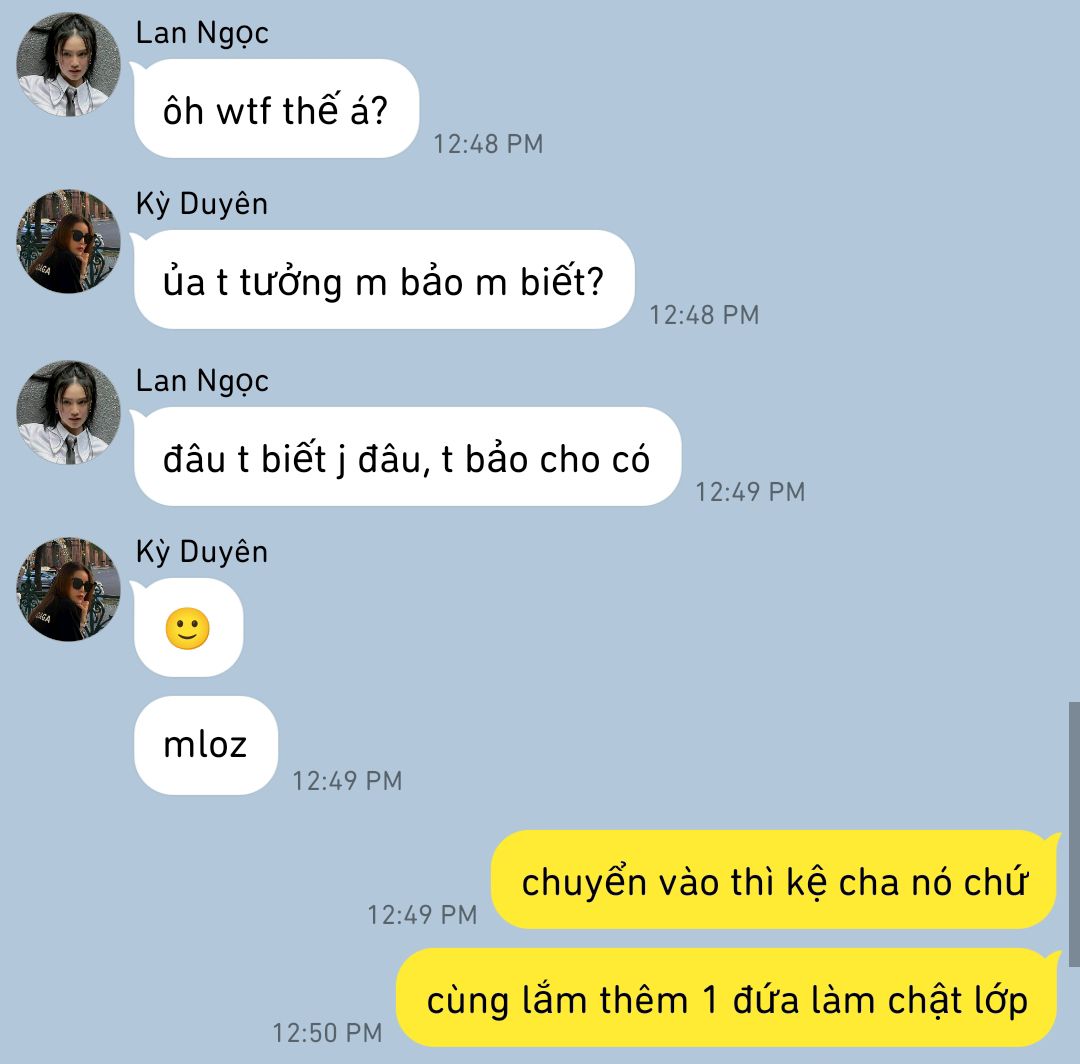Tap Kỳ Duyên name label above the emoji
The image size is (1080, 1064).
click(x=202, y=552)
